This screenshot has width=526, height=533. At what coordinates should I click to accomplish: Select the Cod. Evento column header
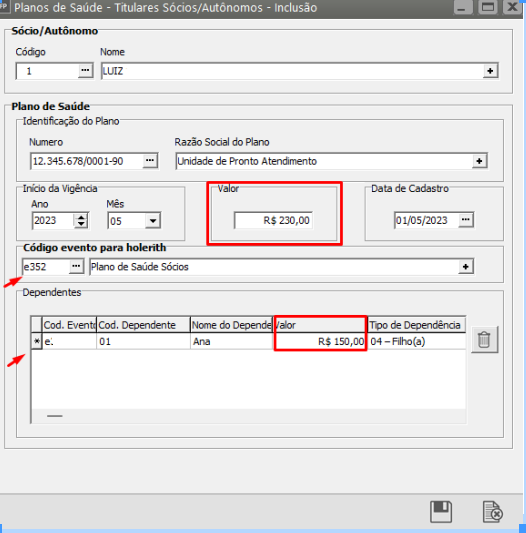point(69,325)
